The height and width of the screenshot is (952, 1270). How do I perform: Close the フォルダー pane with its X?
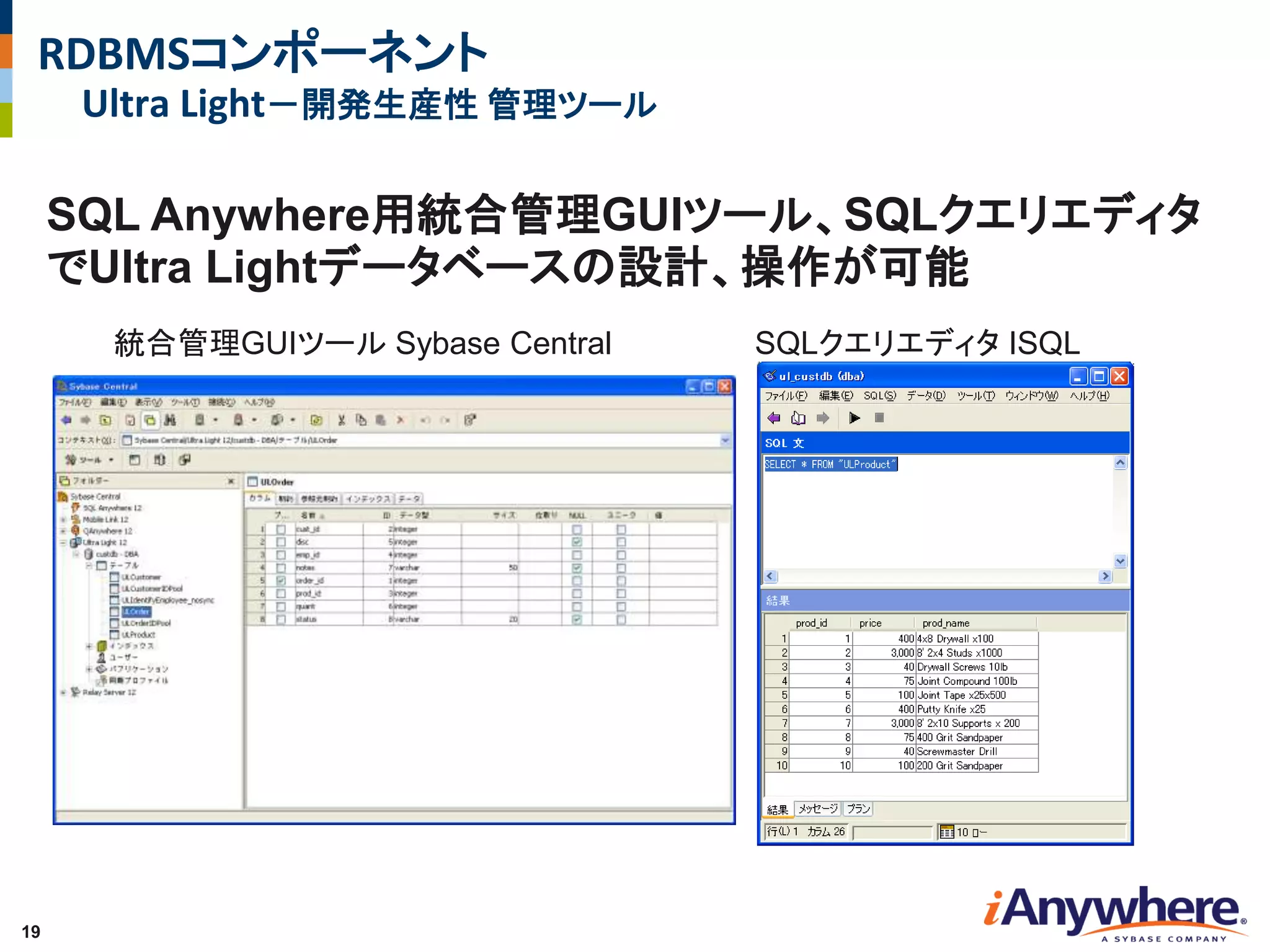click(231, 481)
